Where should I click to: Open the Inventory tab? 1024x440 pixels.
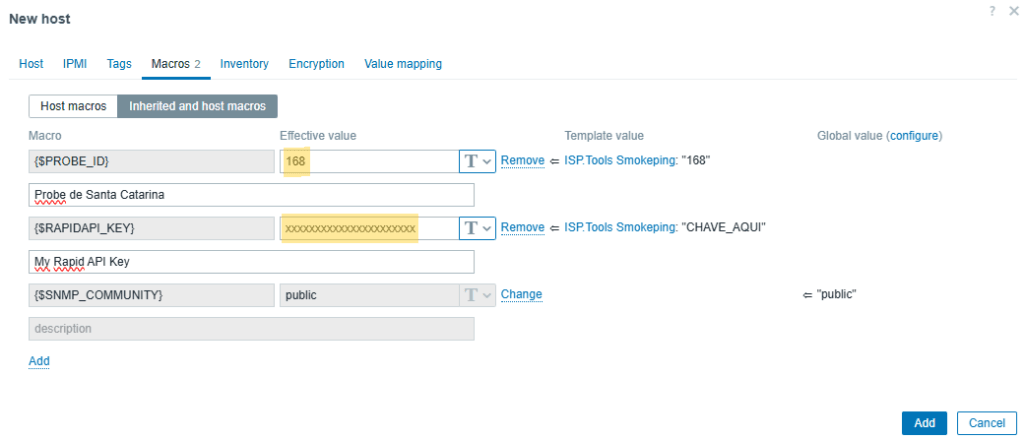244,64
